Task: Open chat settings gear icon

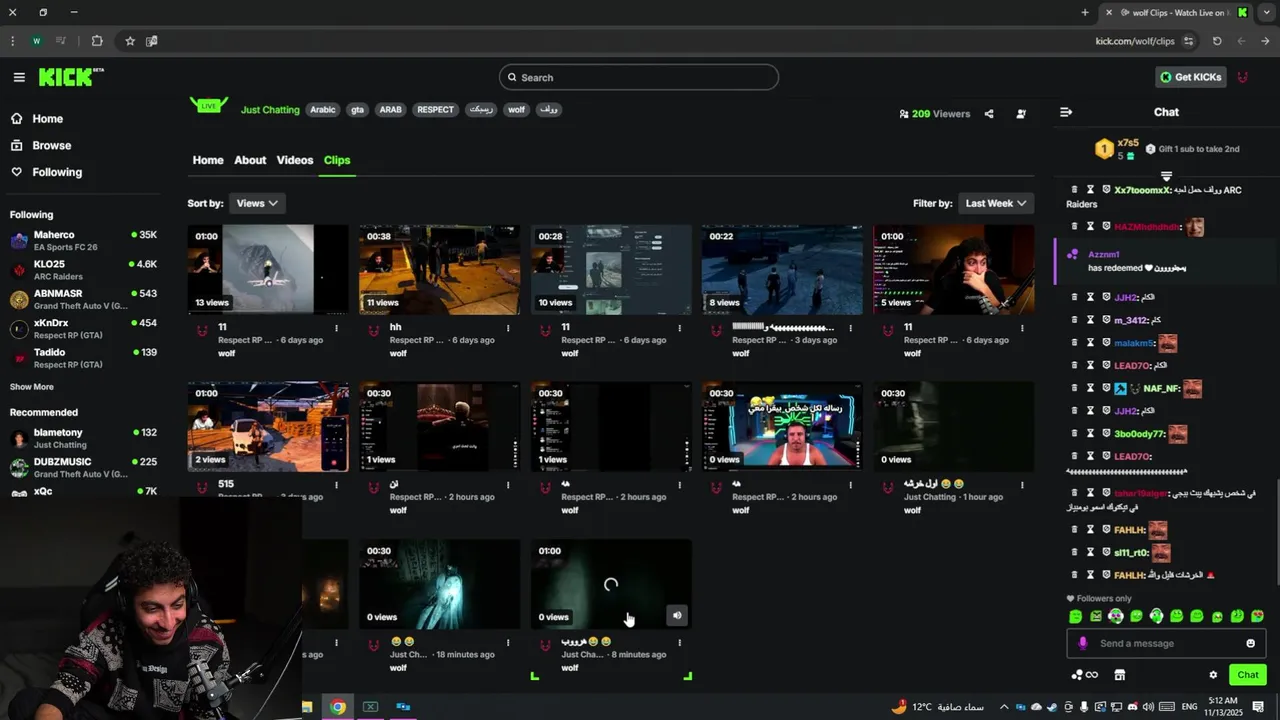Action: coord(1213,675)
